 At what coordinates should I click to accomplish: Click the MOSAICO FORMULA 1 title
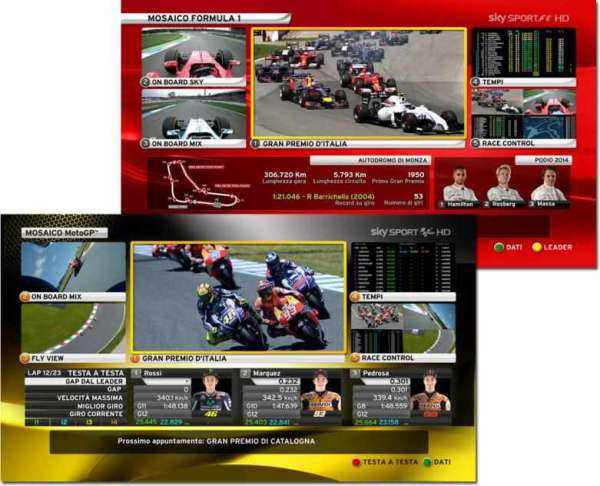pyautogui.click(x=194, y=18)
